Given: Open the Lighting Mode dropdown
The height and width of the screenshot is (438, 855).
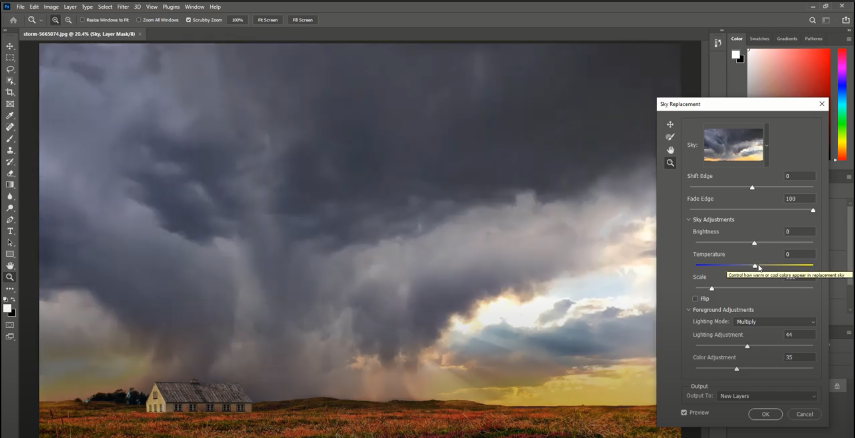Looking at the screenshot, I should pyautogui.click(x=775, y=322).
